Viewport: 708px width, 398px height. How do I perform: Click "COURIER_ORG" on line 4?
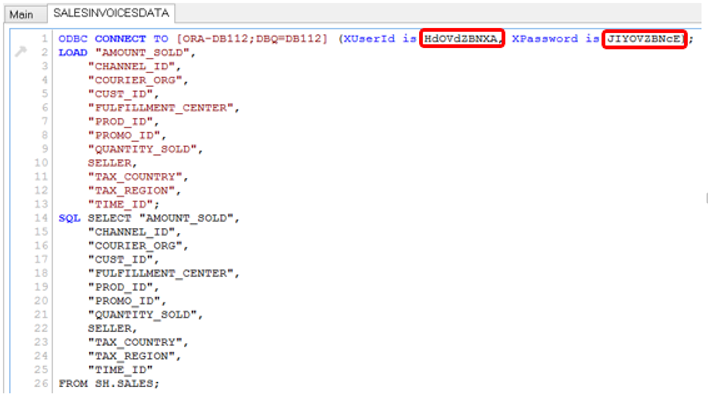click(x=135, y=80)
